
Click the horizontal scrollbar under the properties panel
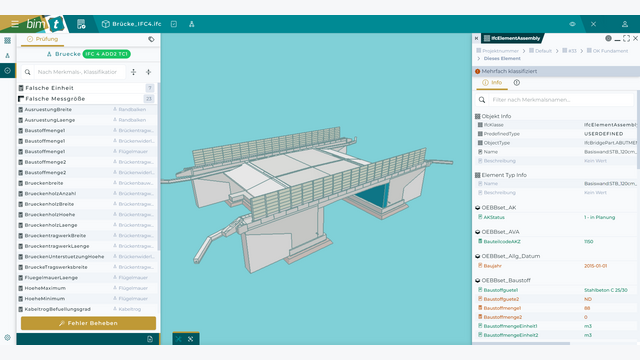click(521, 344)
